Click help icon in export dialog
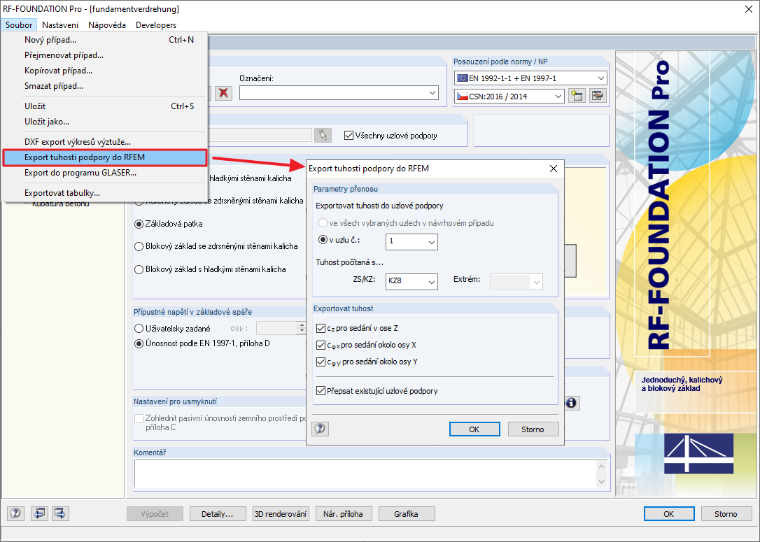 320,429
